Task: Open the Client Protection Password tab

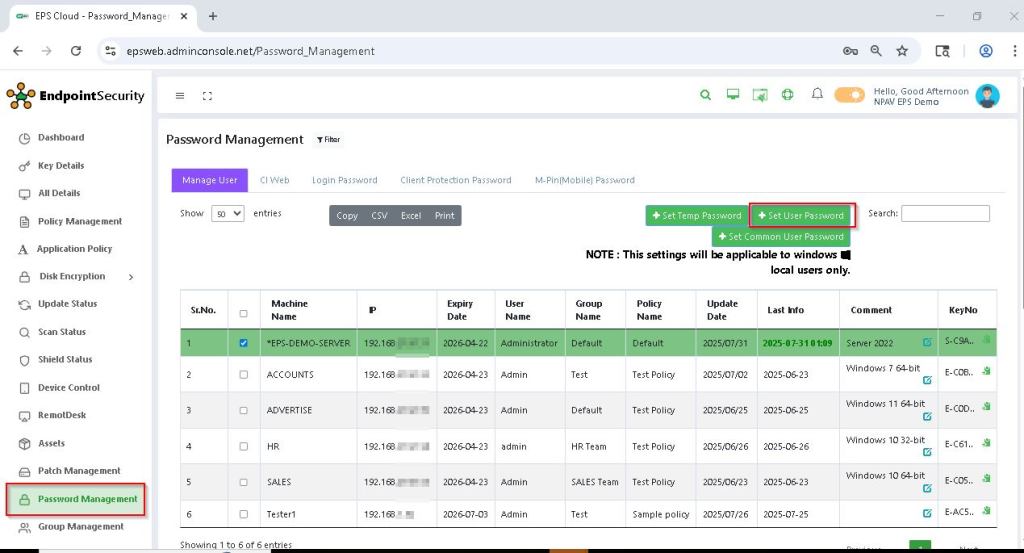Action: pos(455,180)
